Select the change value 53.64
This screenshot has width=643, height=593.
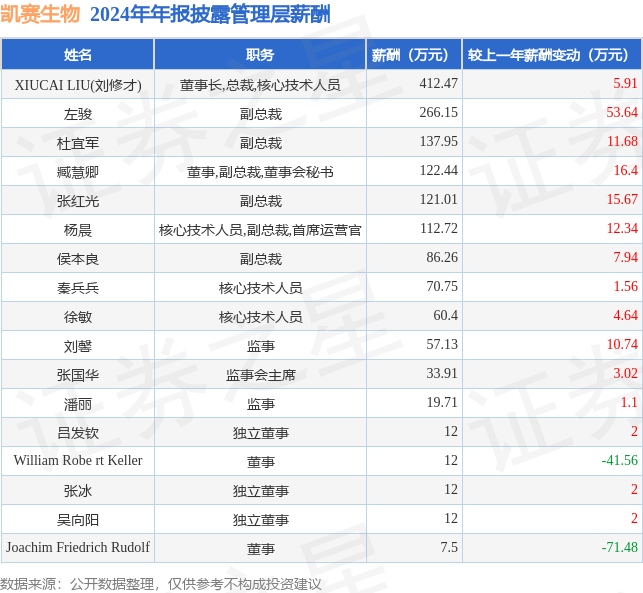pos(622,112)
